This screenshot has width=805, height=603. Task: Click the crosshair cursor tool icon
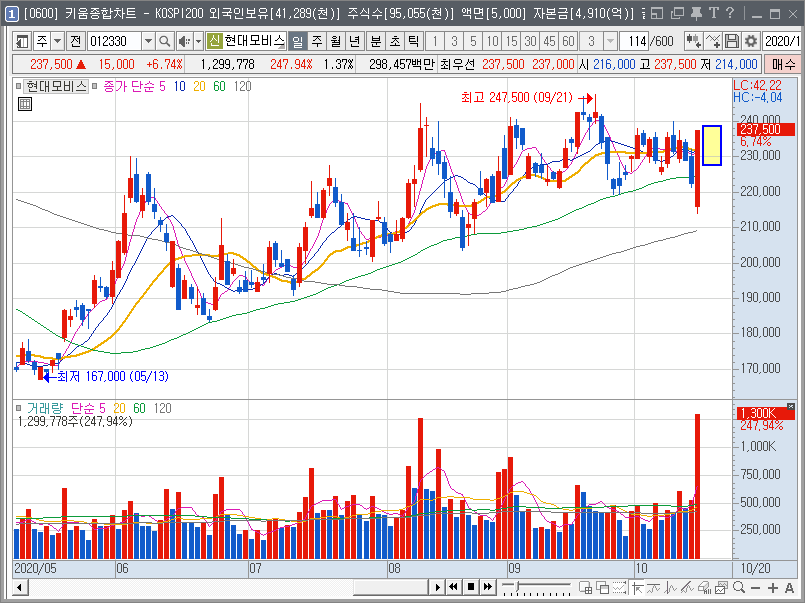click(x=638, y=588)
